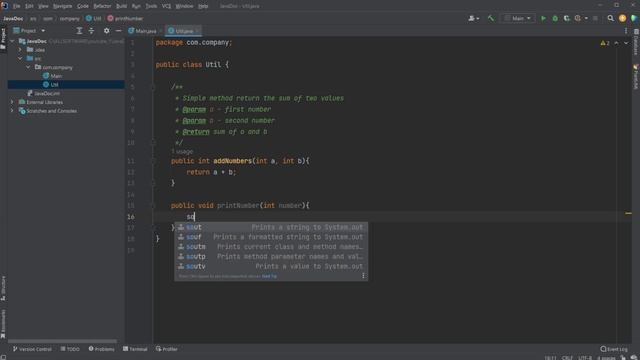Hide the Project panel with minus icon
The width and height of the screenshot is (640, 360).
[x=118, y=31]
